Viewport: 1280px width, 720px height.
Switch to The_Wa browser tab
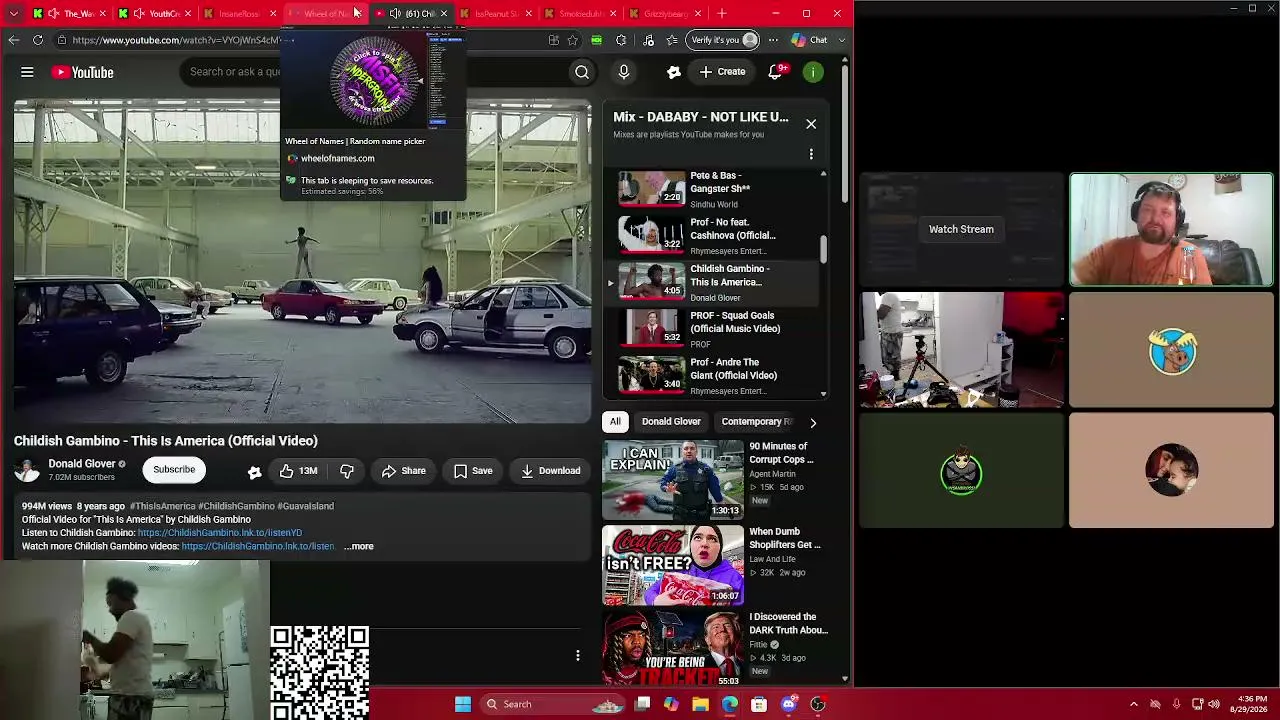click(68, 14)
